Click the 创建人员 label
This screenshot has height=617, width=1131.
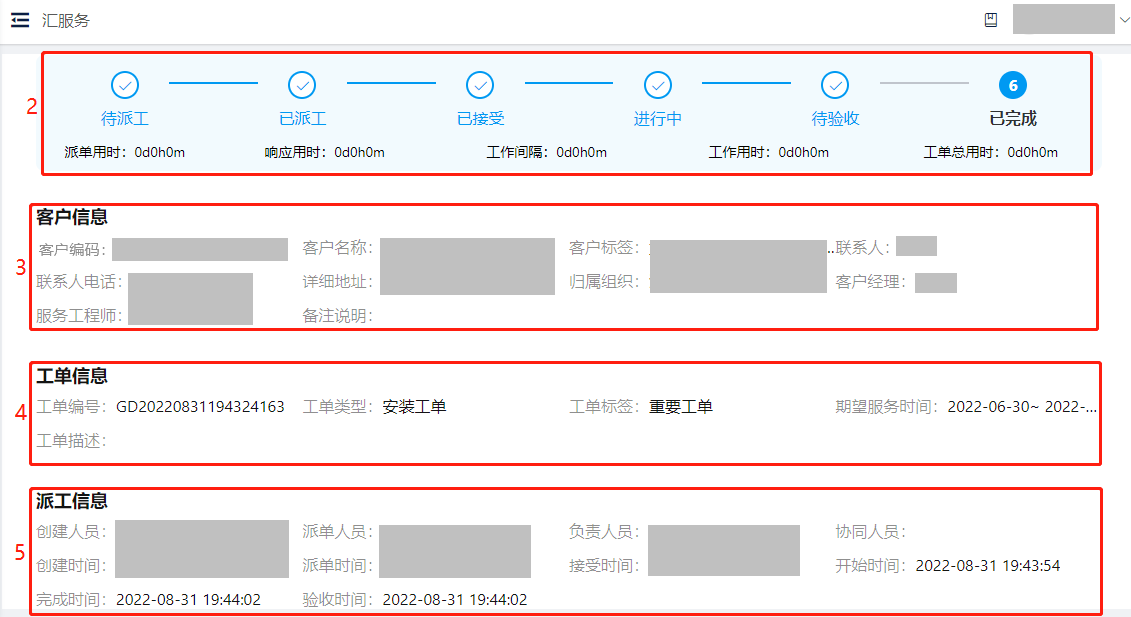click(71, 532)
